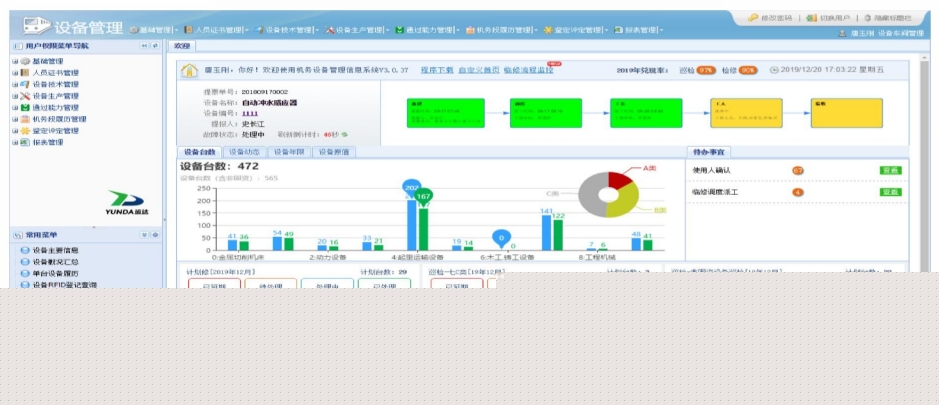Click the 隐藏标题栏 hide title bar icon
Viewport: 939px width, 405px height.
[x=868, y=18]
